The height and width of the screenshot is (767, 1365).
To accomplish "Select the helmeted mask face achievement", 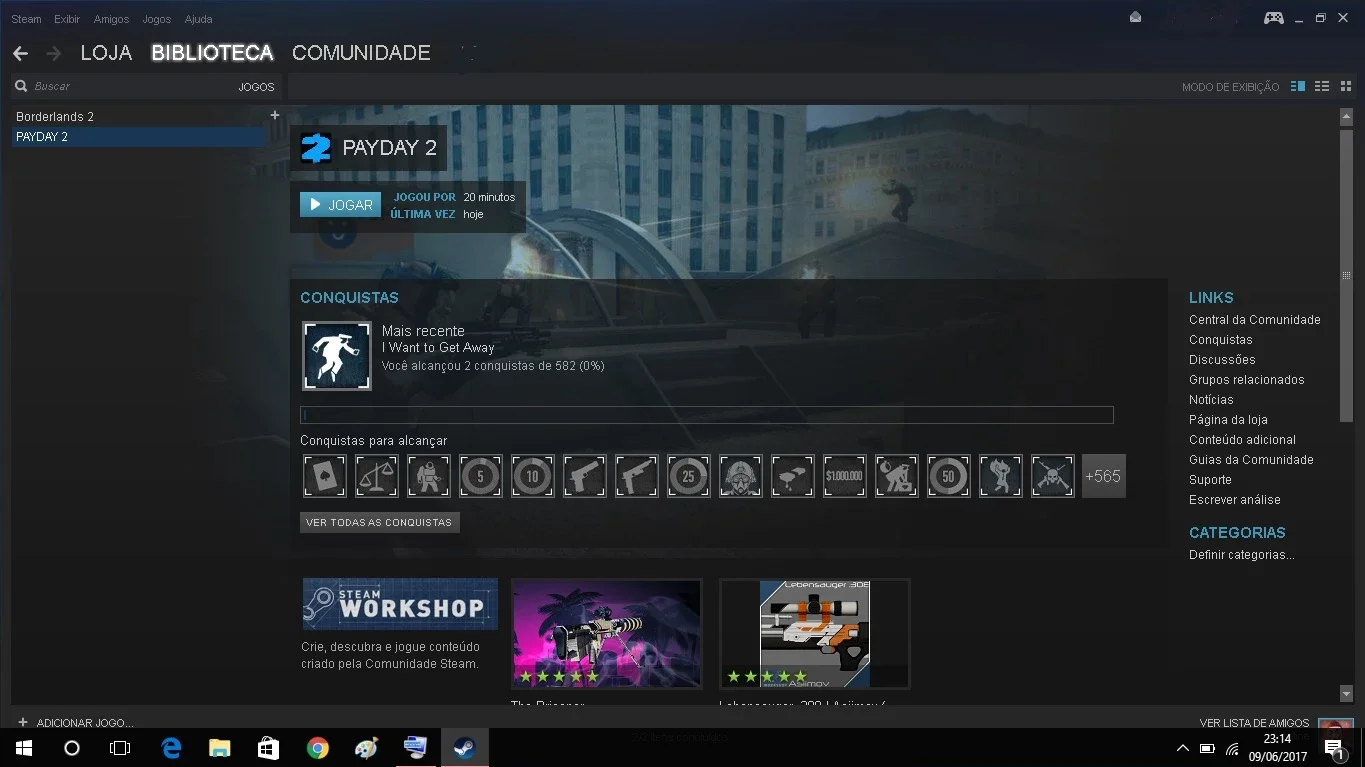I will (x=741, y=476).
